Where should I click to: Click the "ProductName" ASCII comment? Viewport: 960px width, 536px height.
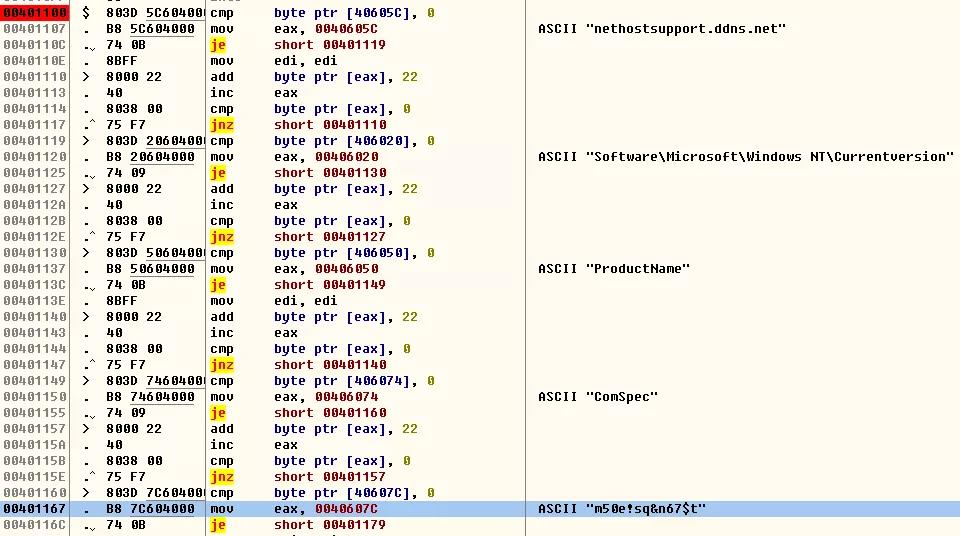[x=614, y=268]
